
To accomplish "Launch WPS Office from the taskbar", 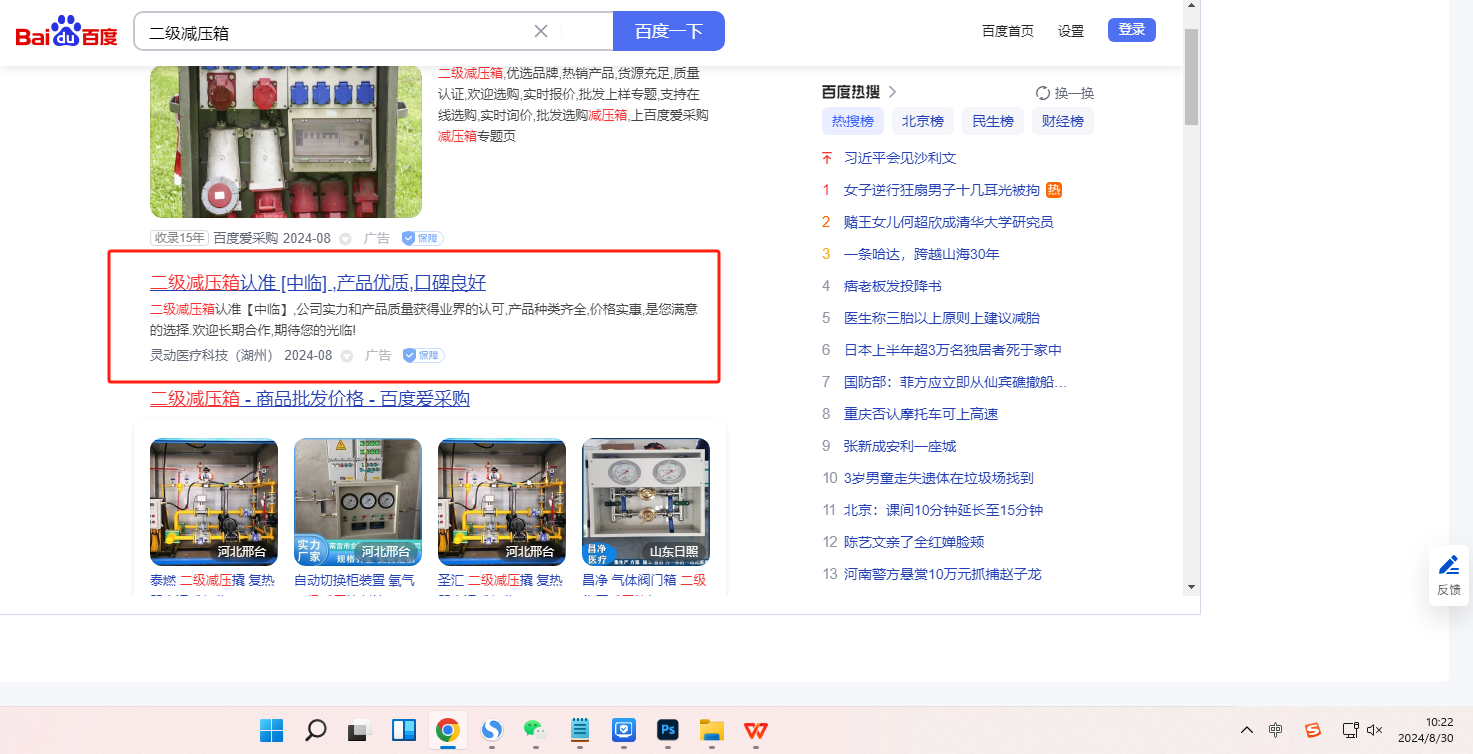I will (x=756, y=731).
